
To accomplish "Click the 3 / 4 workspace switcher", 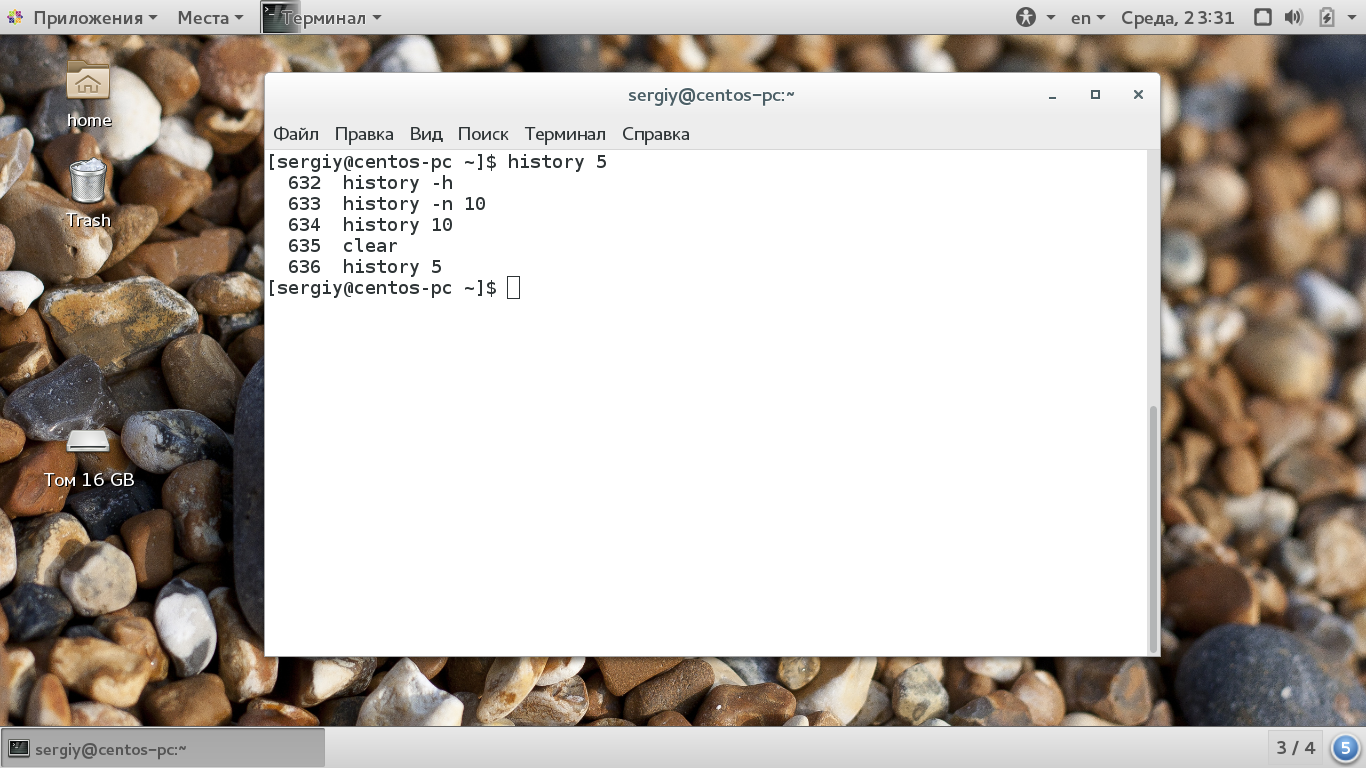I will click(x=1296, y=747).
